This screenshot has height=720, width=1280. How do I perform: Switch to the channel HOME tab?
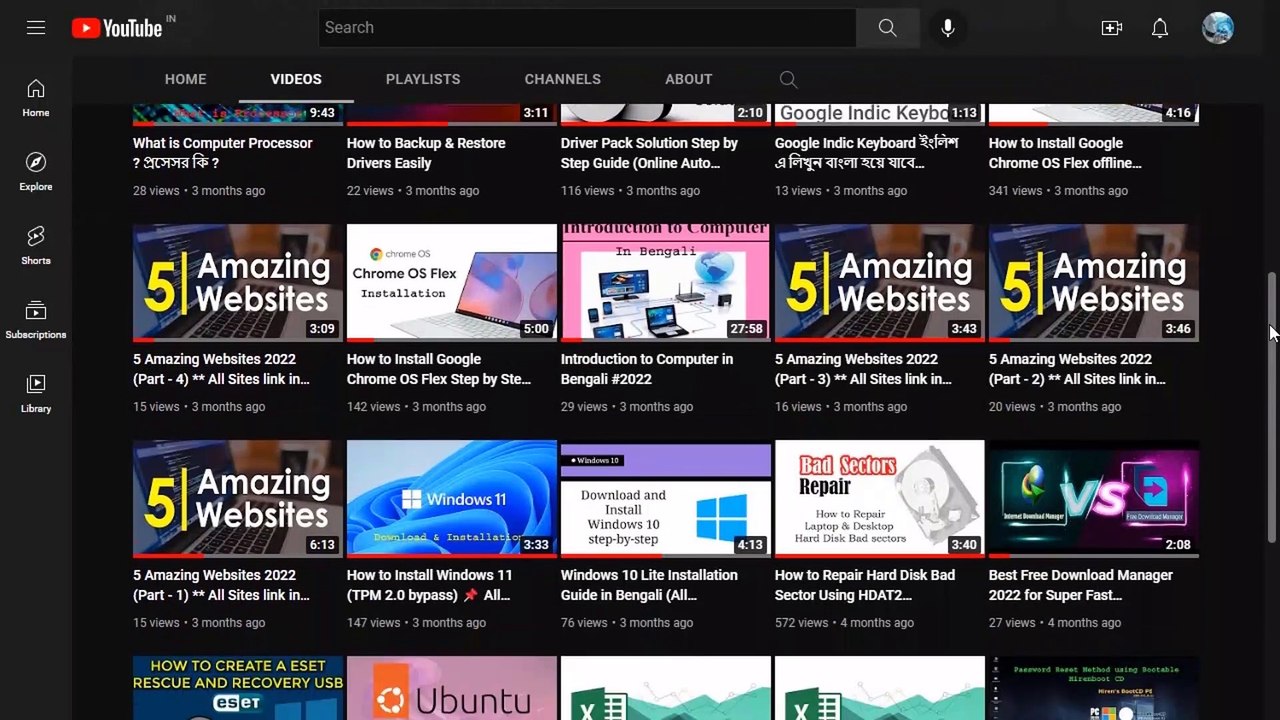tap(186, 79)
